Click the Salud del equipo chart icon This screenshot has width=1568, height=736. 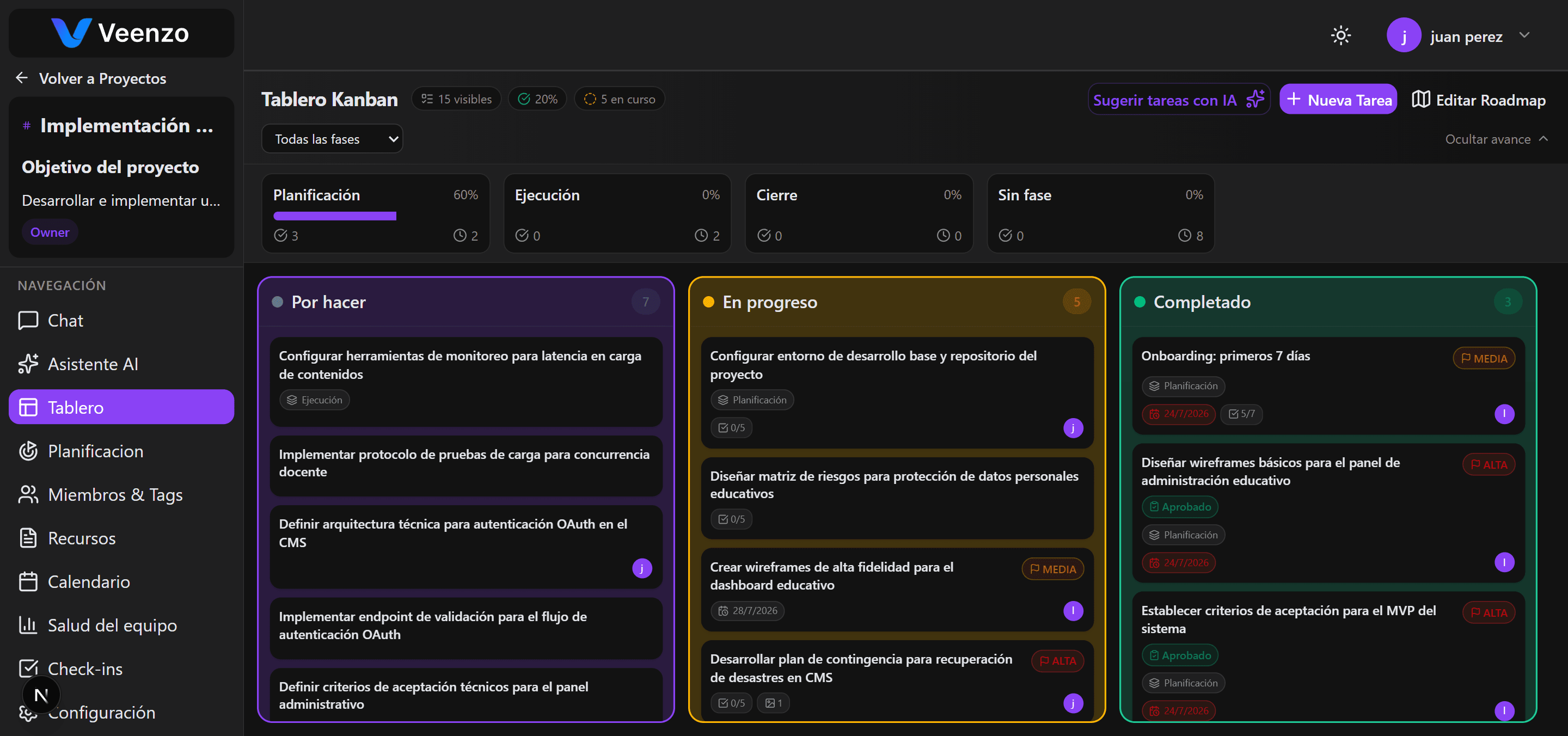tap(28, 625)
